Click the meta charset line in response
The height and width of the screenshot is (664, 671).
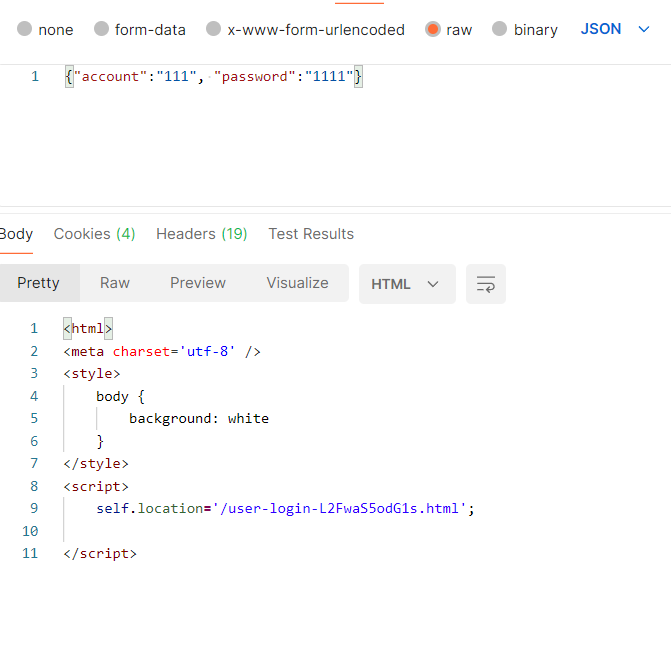pyautogui.click(x=162, y=351)
